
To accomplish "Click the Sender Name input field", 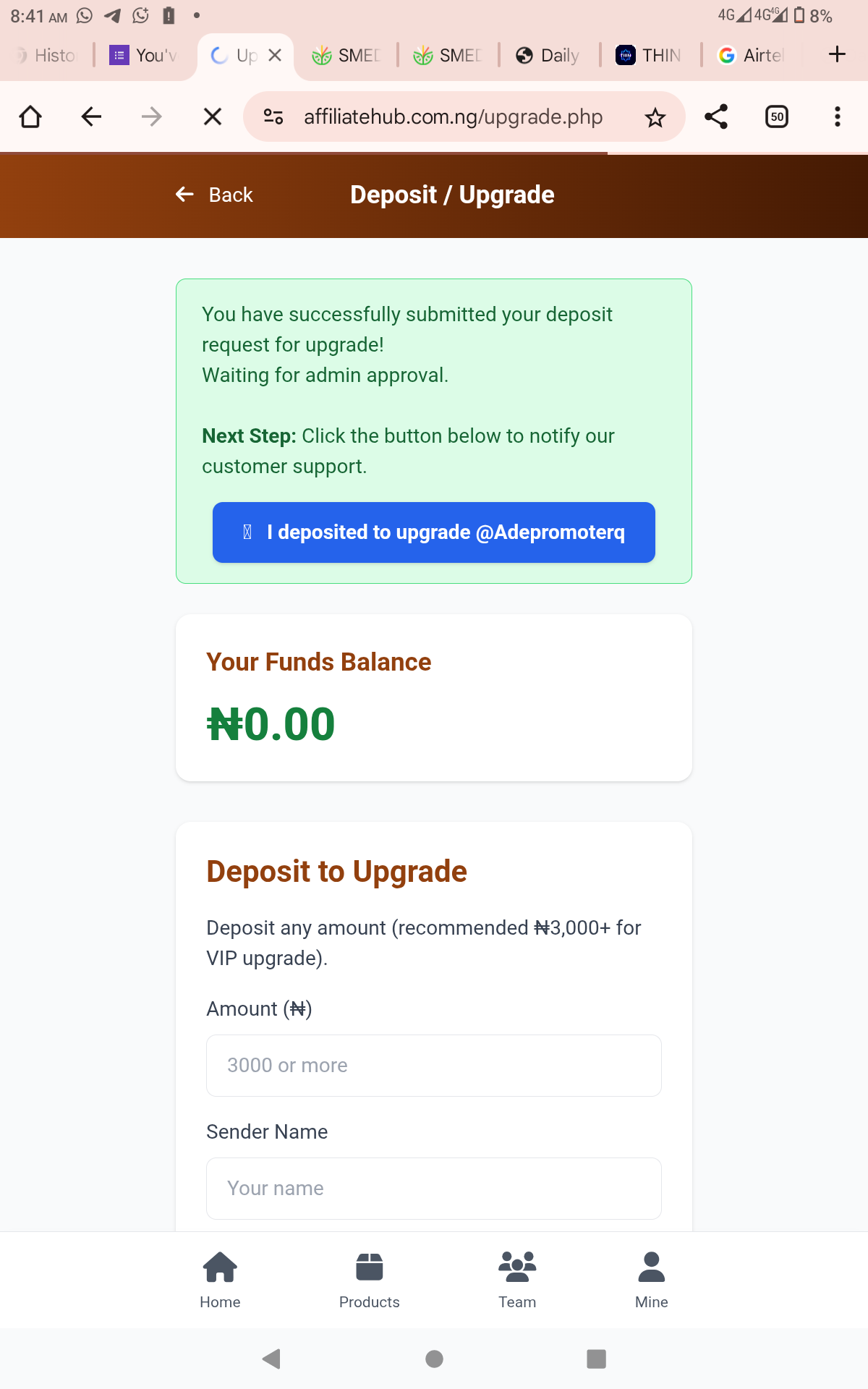I will pos(434,1189).
